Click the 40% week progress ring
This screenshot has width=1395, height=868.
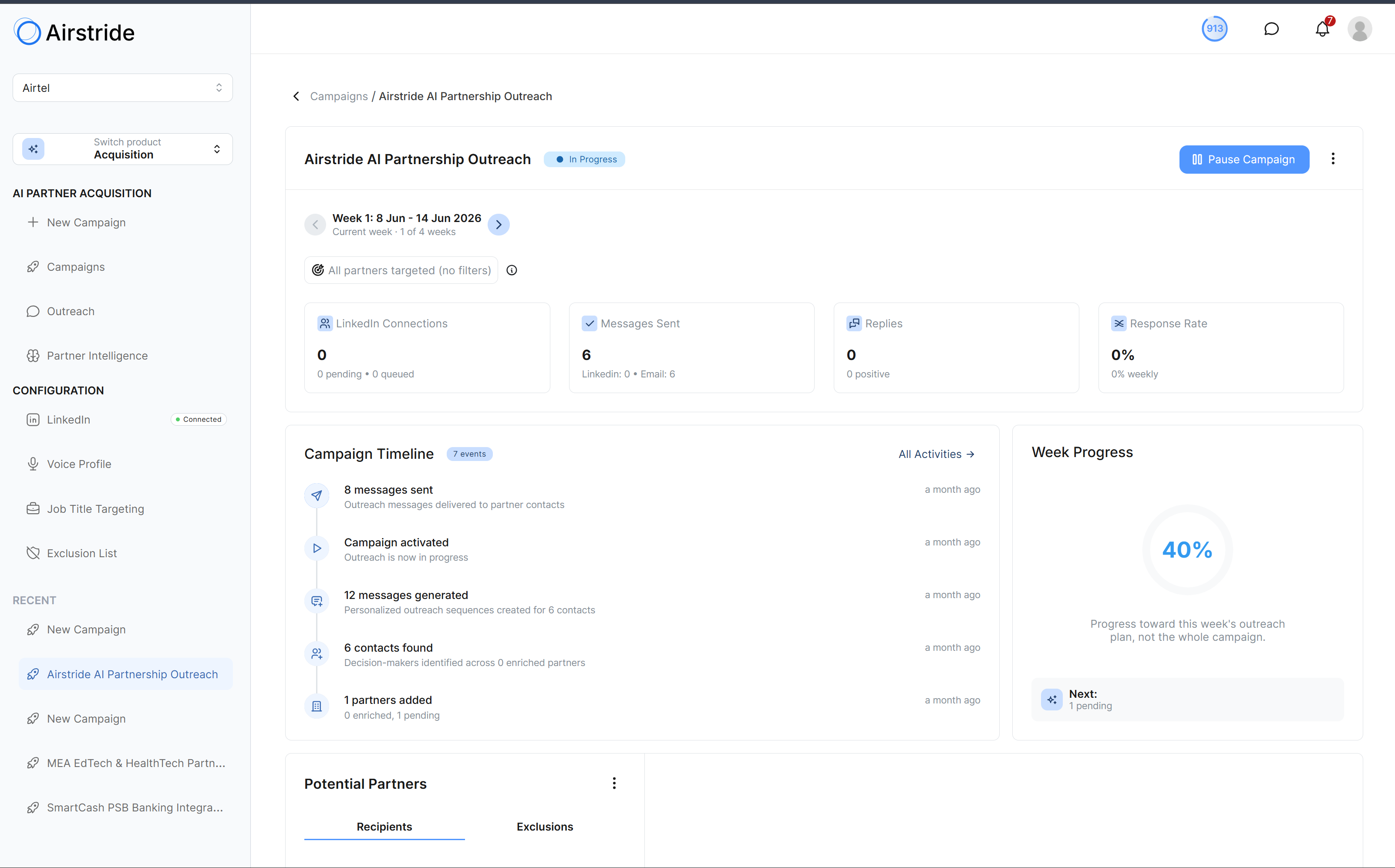coord(1187,549)
